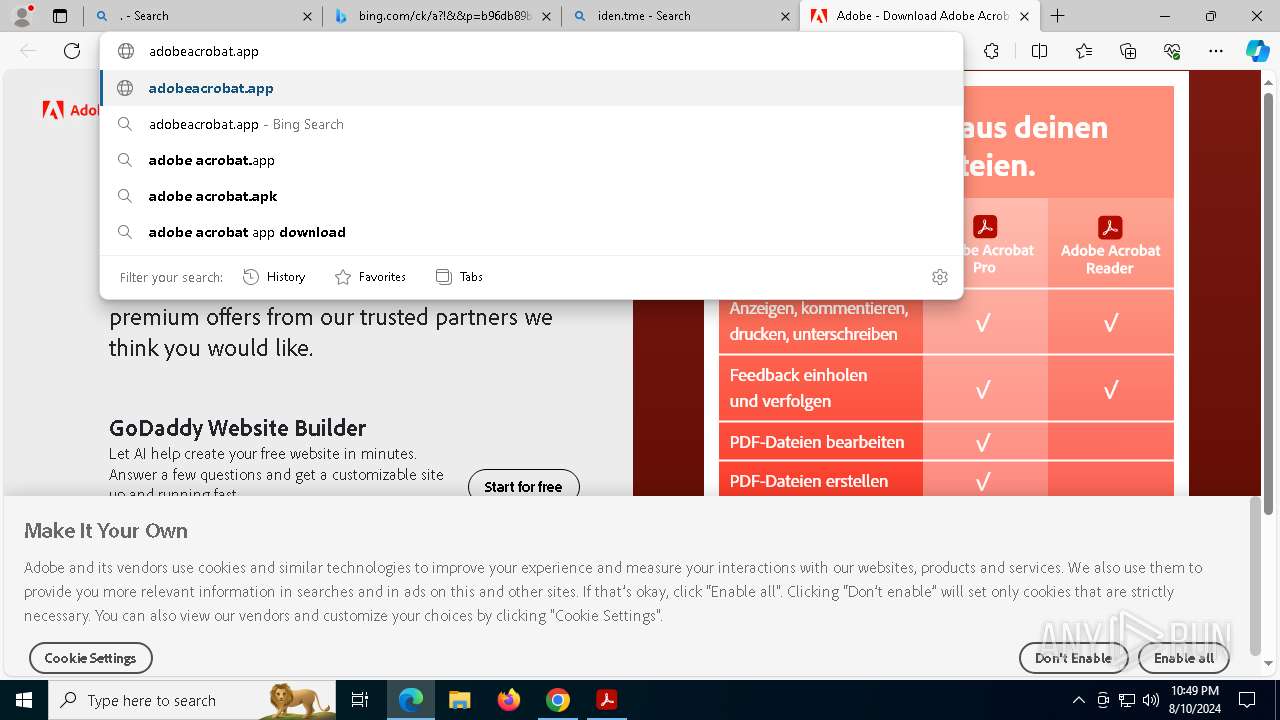1280x720 pixels.
Task: Click the GoDaddy Website Builder heading
Action: coord(238,428)
